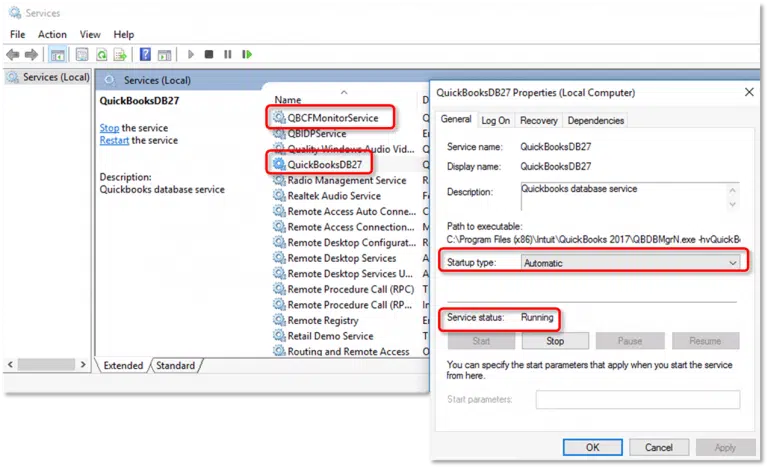Click the Cancel button
Screen dimensions: 768x468
click(x=659, y=447)
